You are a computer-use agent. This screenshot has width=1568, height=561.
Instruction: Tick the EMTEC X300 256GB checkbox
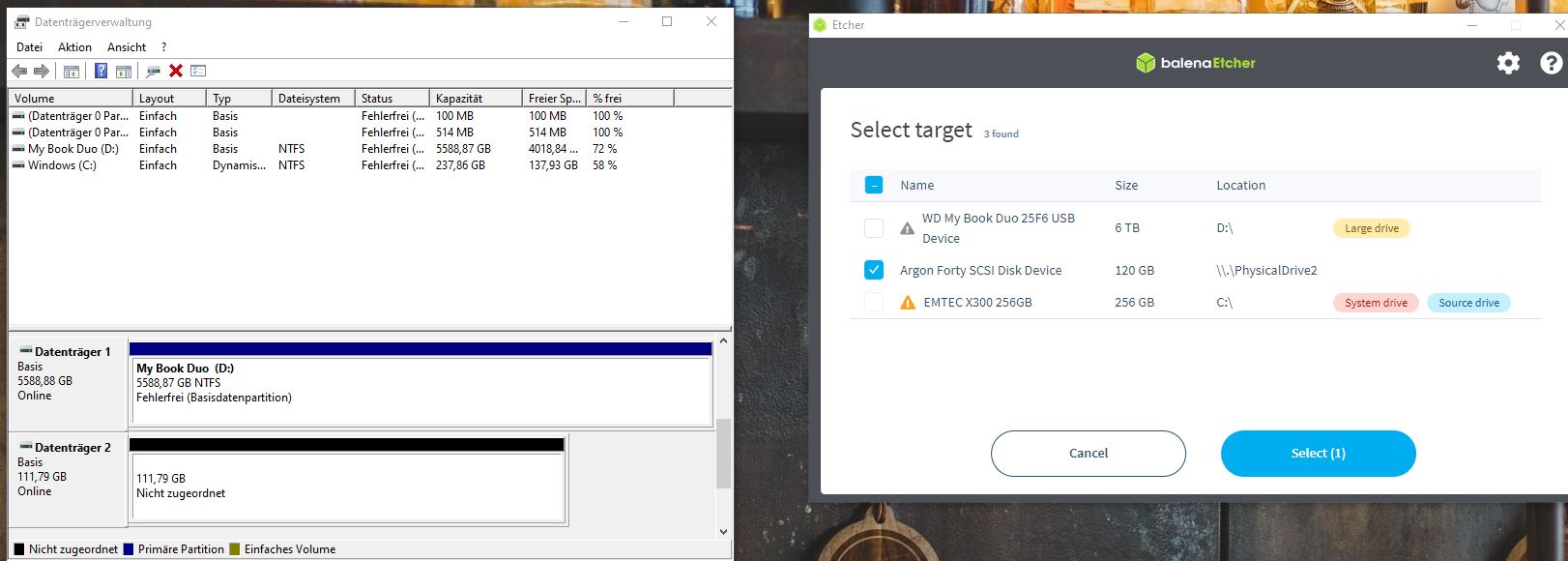coord(874,303)
